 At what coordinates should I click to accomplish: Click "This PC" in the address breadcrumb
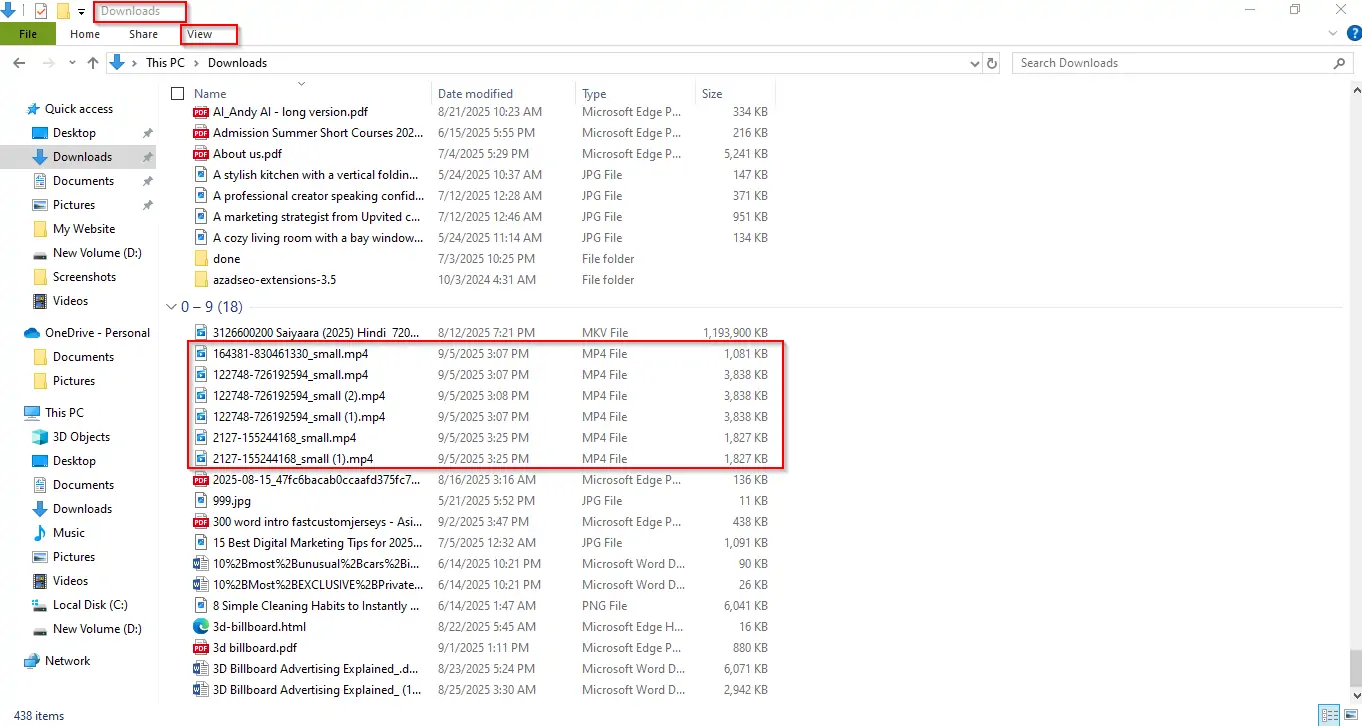(x=164, y=63)
